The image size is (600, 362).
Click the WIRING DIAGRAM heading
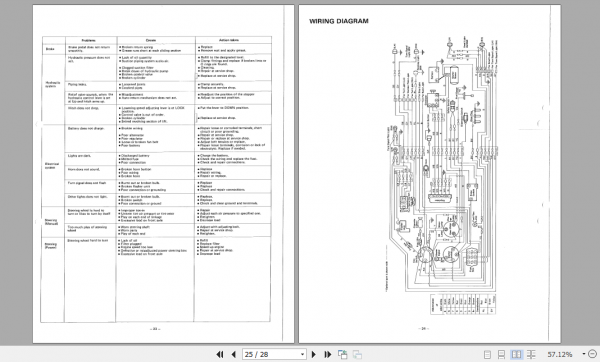[339, 21]
